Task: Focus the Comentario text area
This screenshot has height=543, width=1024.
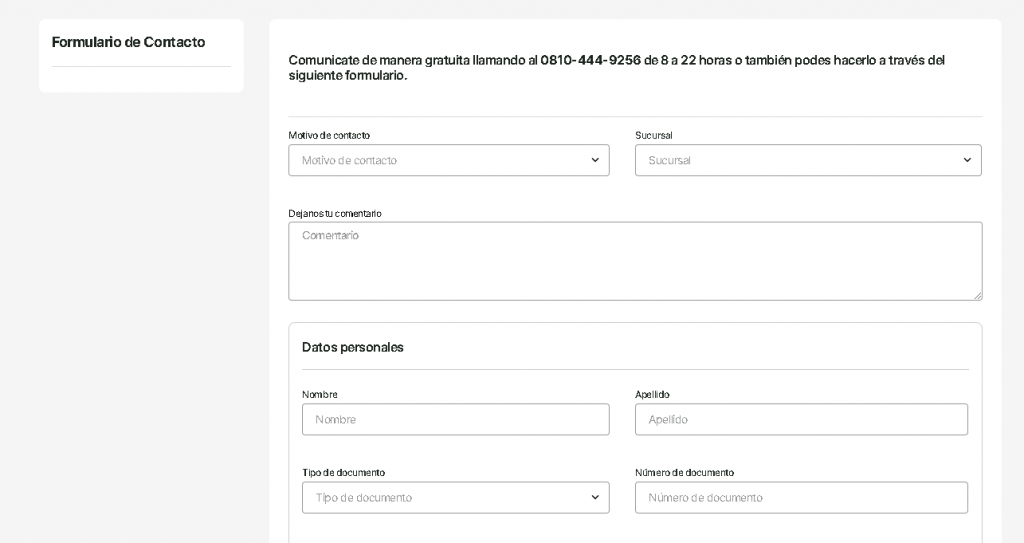Action: click(x=635, y=261)
